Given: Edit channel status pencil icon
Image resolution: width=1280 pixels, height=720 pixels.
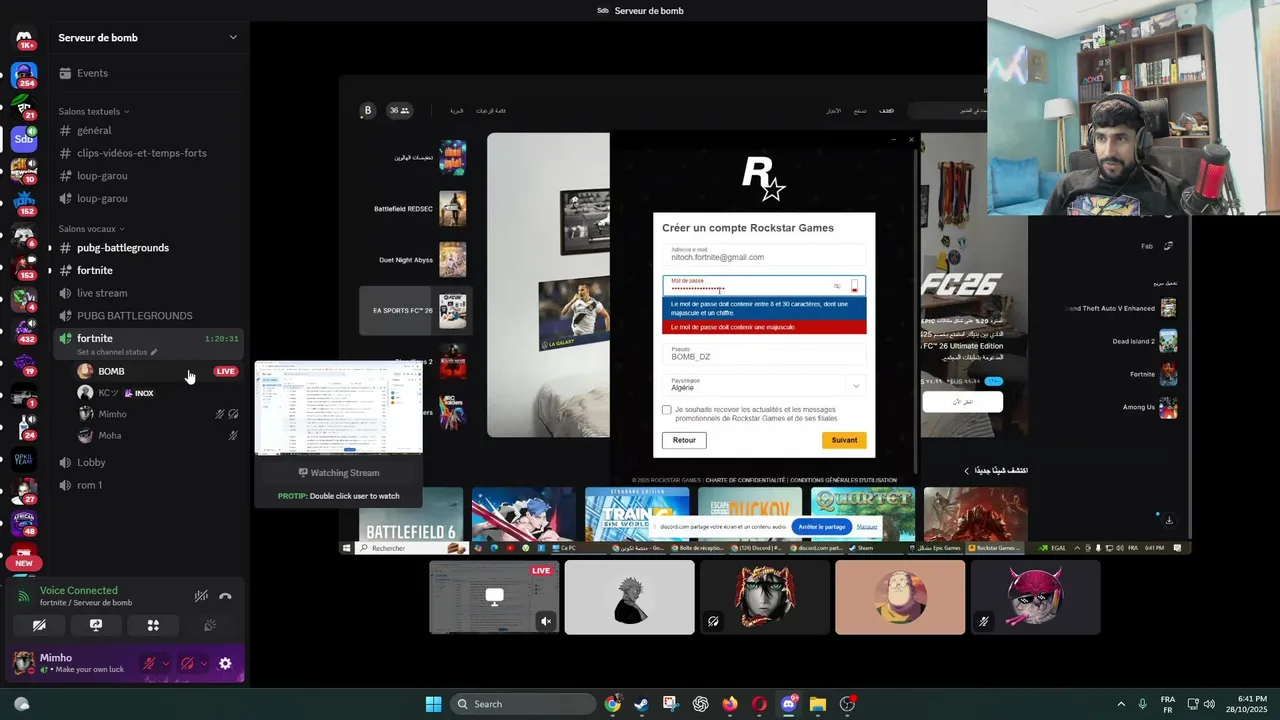Looking at the screenshot, I should point(154,352).
